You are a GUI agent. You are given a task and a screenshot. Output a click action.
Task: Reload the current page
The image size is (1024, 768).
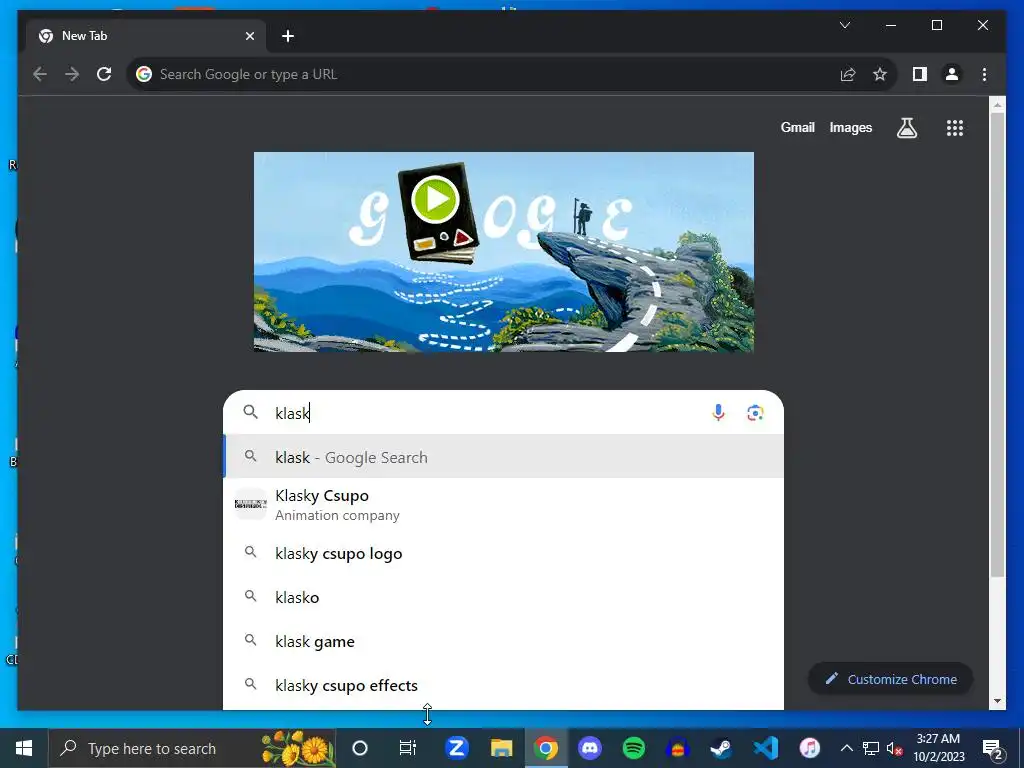click(x=104, y=74)
